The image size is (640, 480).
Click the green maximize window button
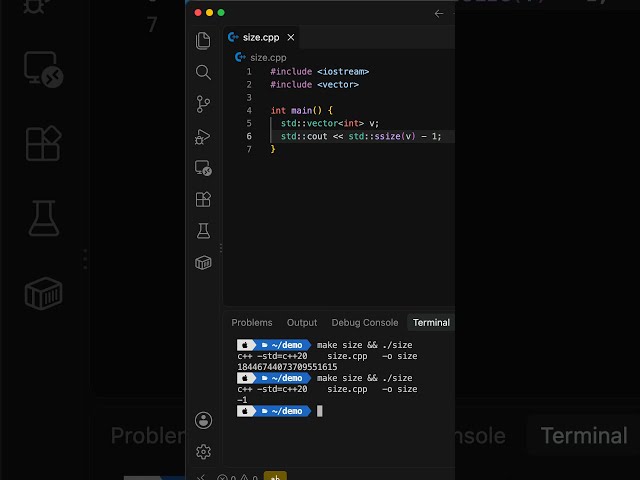click(221, 13)
